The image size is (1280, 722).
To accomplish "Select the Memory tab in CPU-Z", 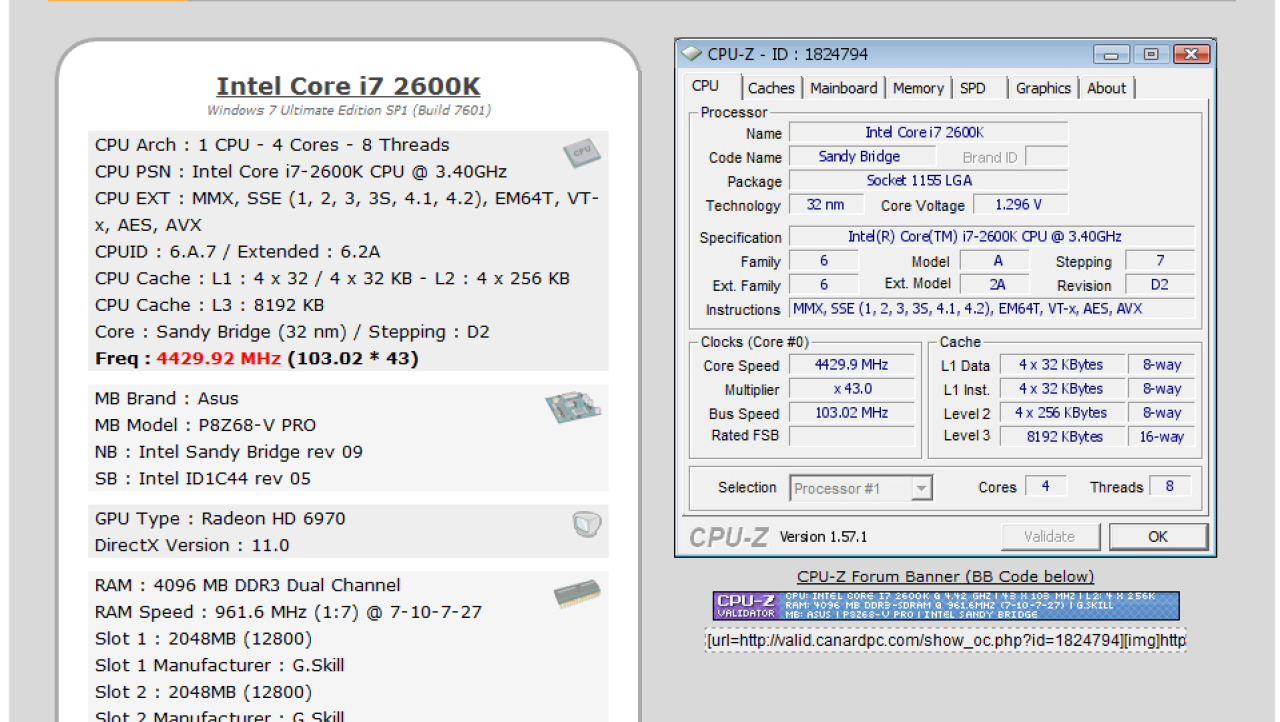I will 918,88.
